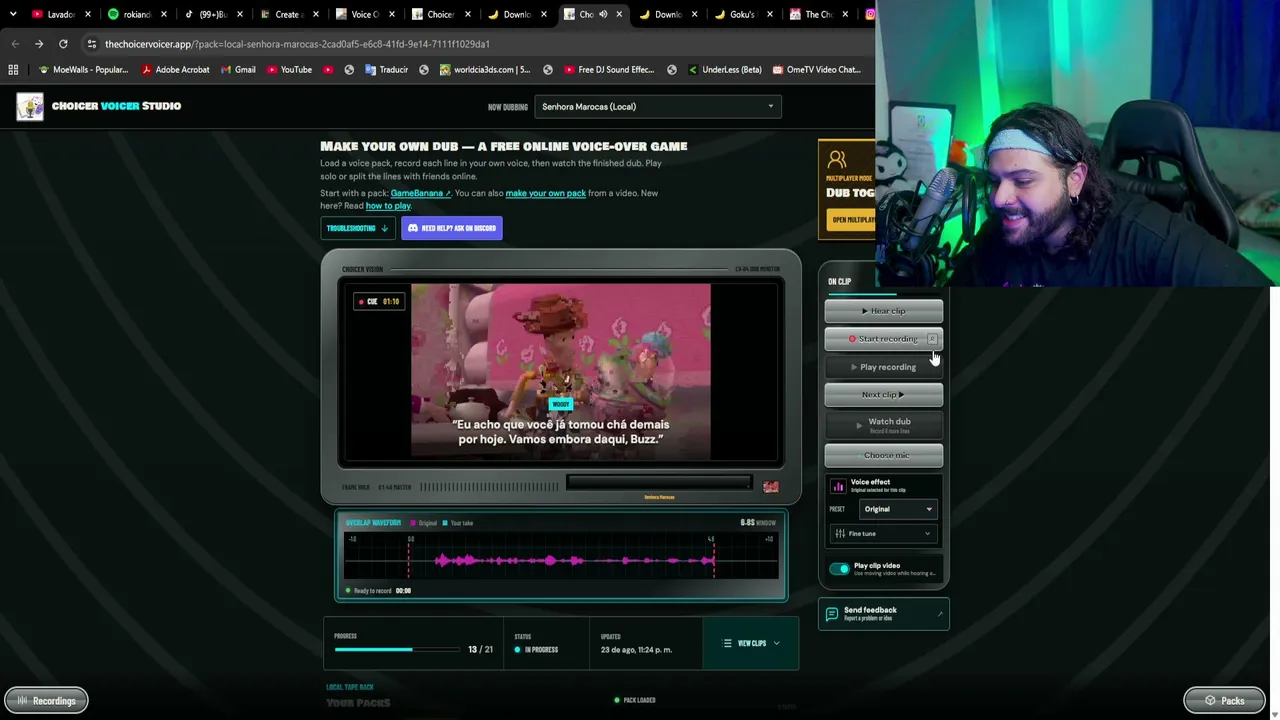Open the 'how to play' link
1280x720 pixels.
(x=388, y=206)
